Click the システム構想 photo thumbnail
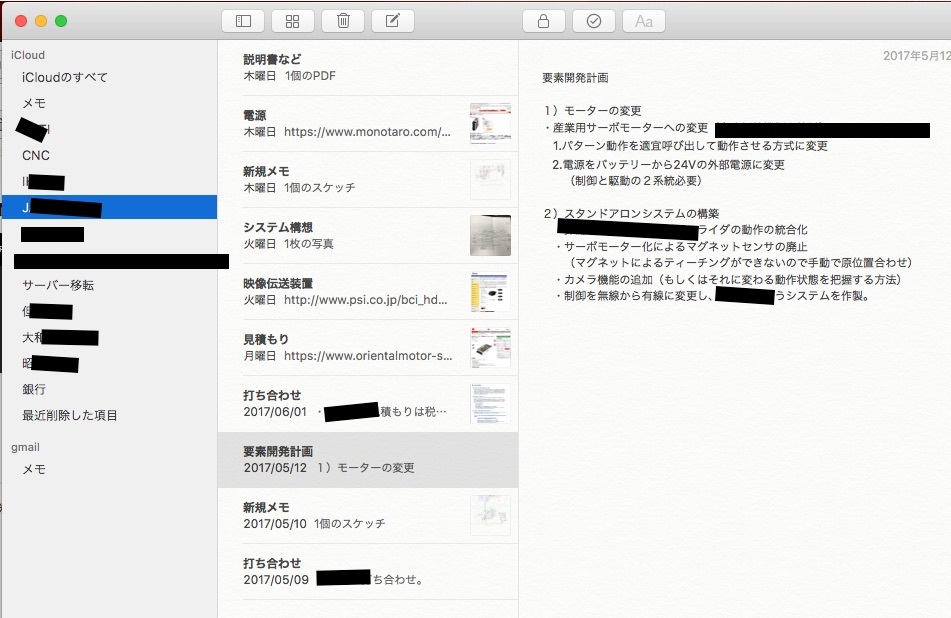The image size is (951, 618). [490, 235]
